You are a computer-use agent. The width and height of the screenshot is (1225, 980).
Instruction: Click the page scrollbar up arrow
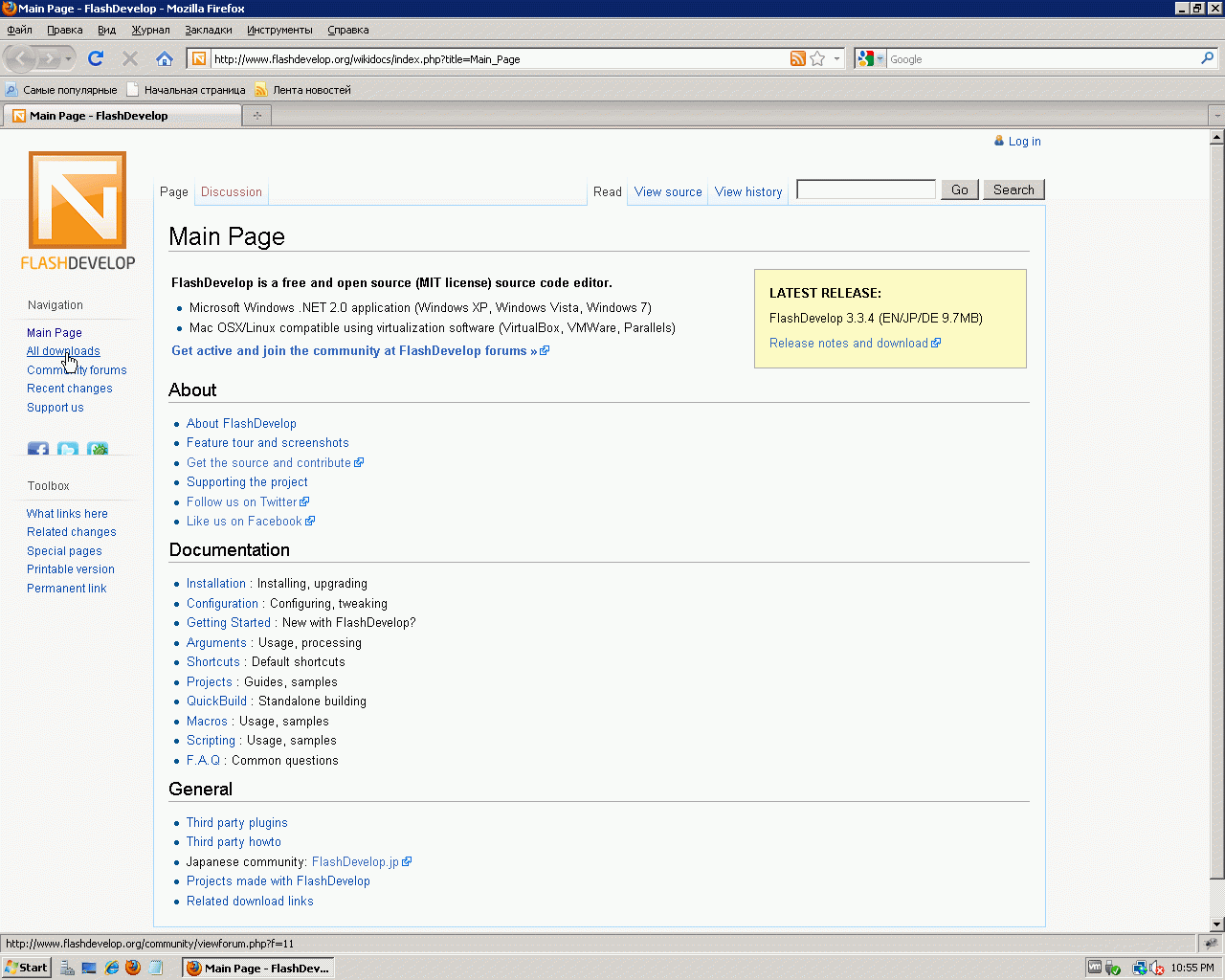tap(1217, 137)
